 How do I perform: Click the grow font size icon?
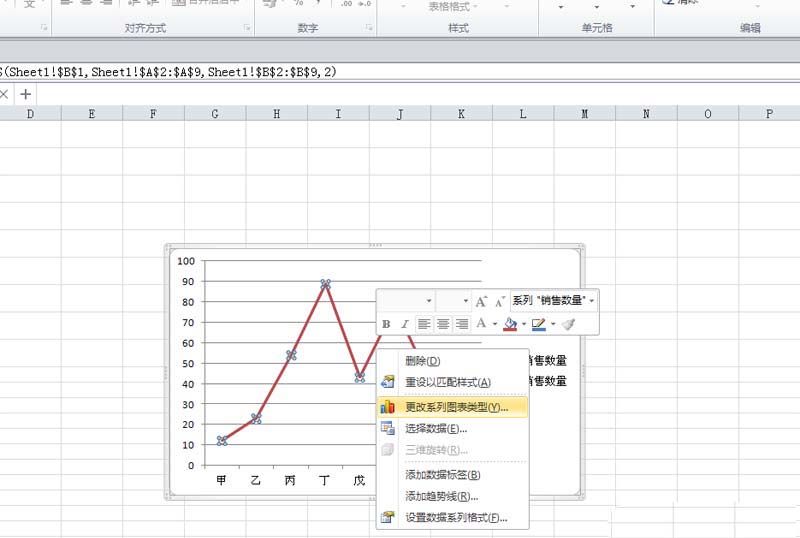click(x=482, y=301)
